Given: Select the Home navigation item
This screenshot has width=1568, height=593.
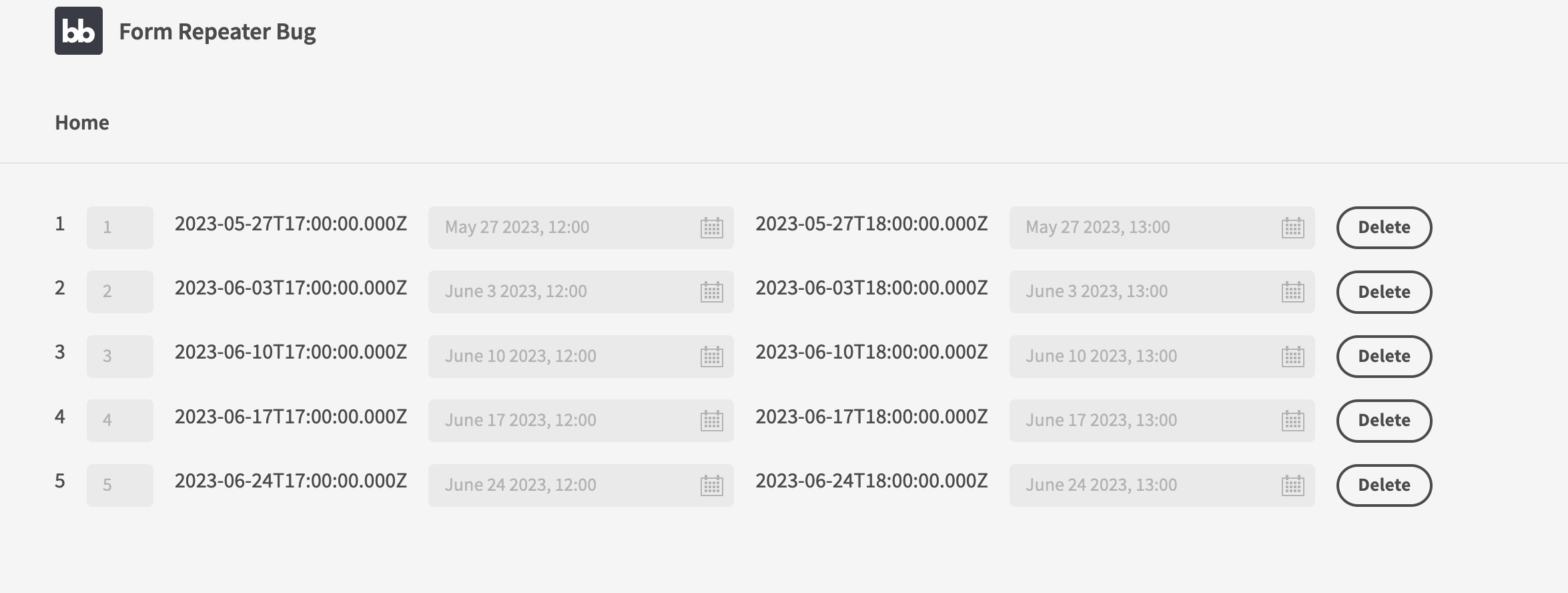Looking at the screenshot, I should pyautogui.click(x=82, y=122).
